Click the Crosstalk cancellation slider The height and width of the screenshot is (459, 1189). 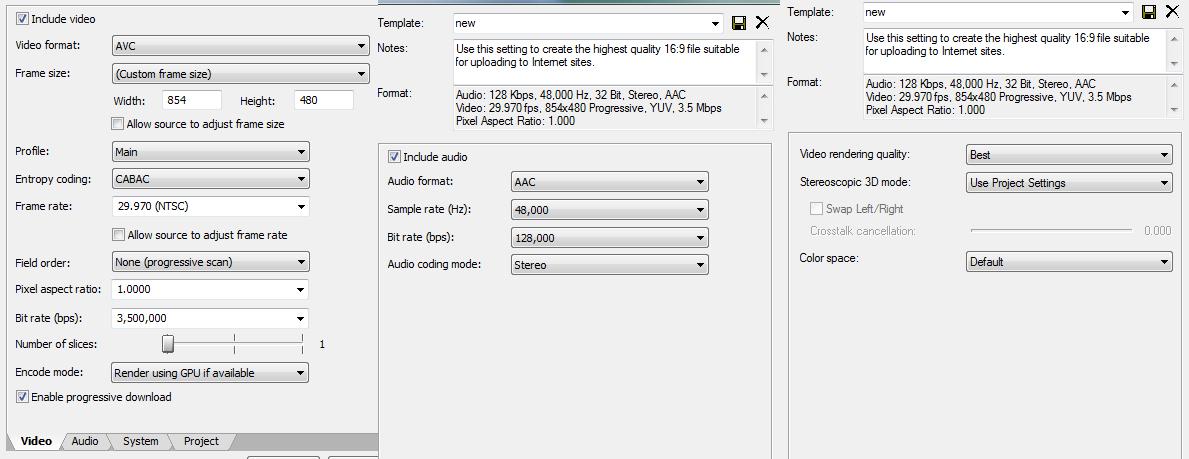[1051, 230]
